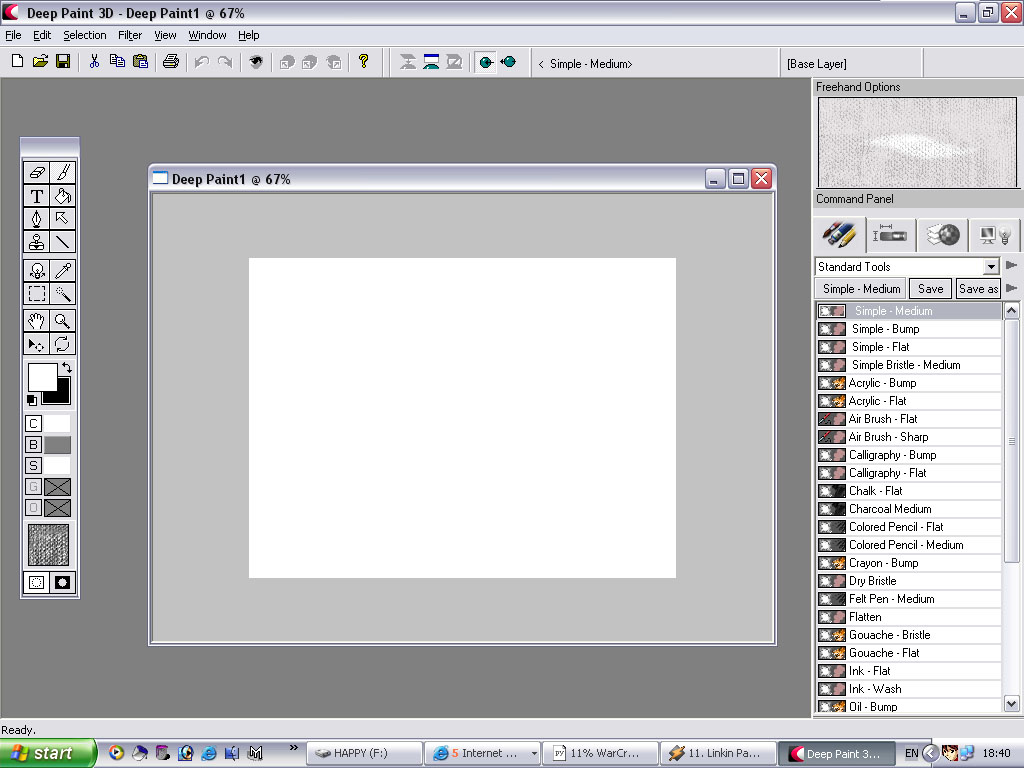Switch to brush settings tab in Command Panel

[x=890, y=234]
